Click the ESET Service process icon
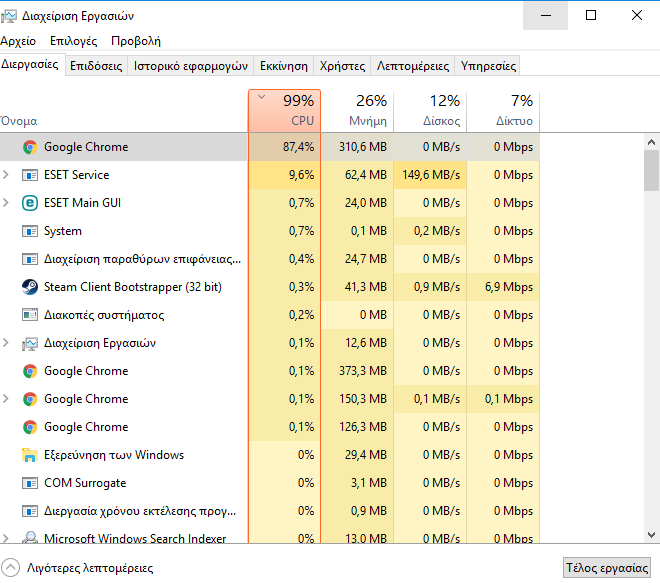This screenshot has width=660, height=583. 30,175
